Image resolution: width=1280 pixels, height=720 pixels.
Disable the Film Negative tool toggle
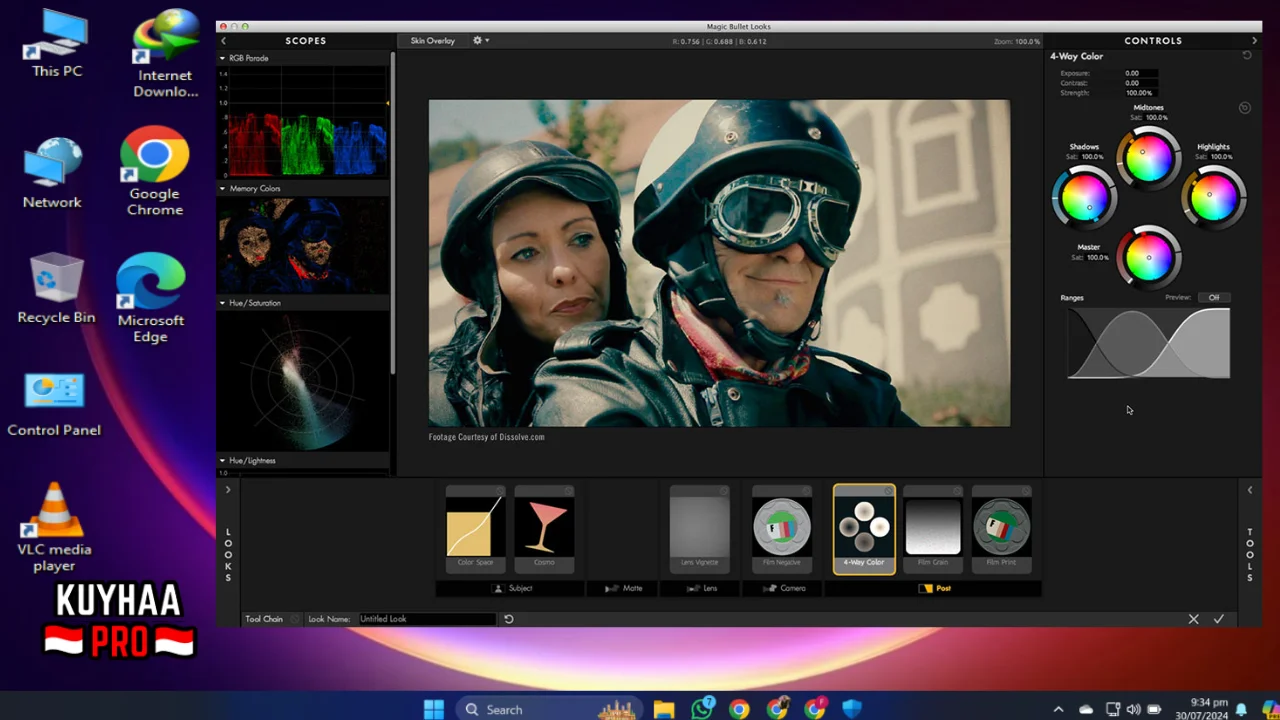(x=805, y=491)
